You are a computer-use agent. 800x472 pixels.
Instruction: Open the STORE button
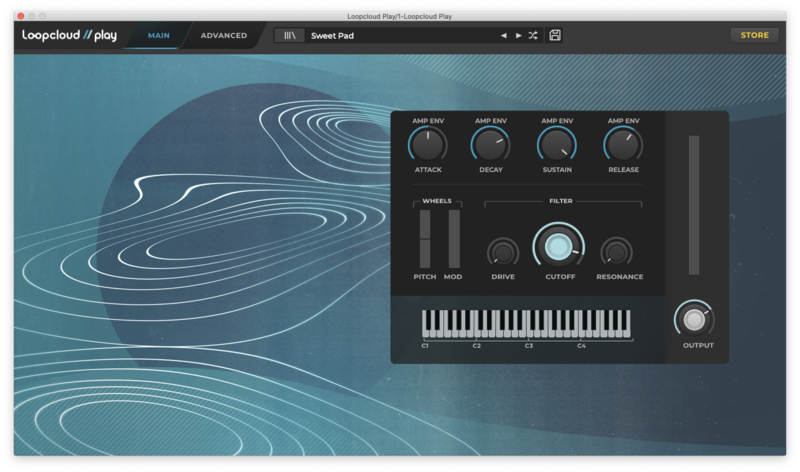[x=754, y=35]
